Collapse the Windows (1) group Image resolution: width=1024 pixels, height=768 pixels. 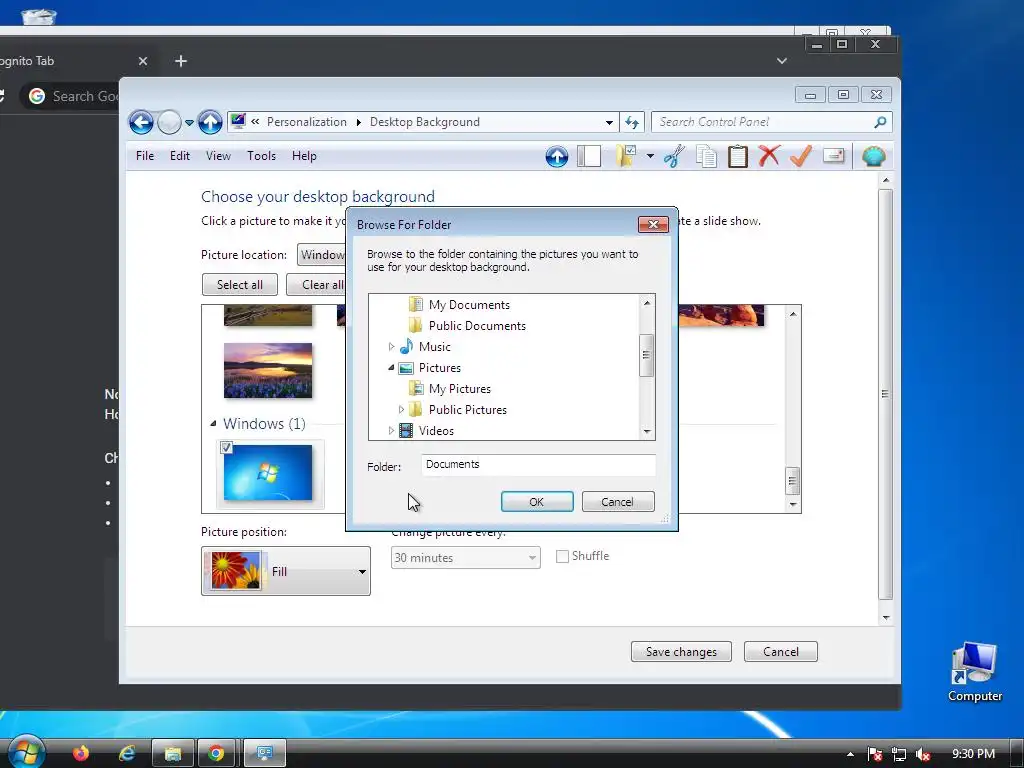[213, 424]
